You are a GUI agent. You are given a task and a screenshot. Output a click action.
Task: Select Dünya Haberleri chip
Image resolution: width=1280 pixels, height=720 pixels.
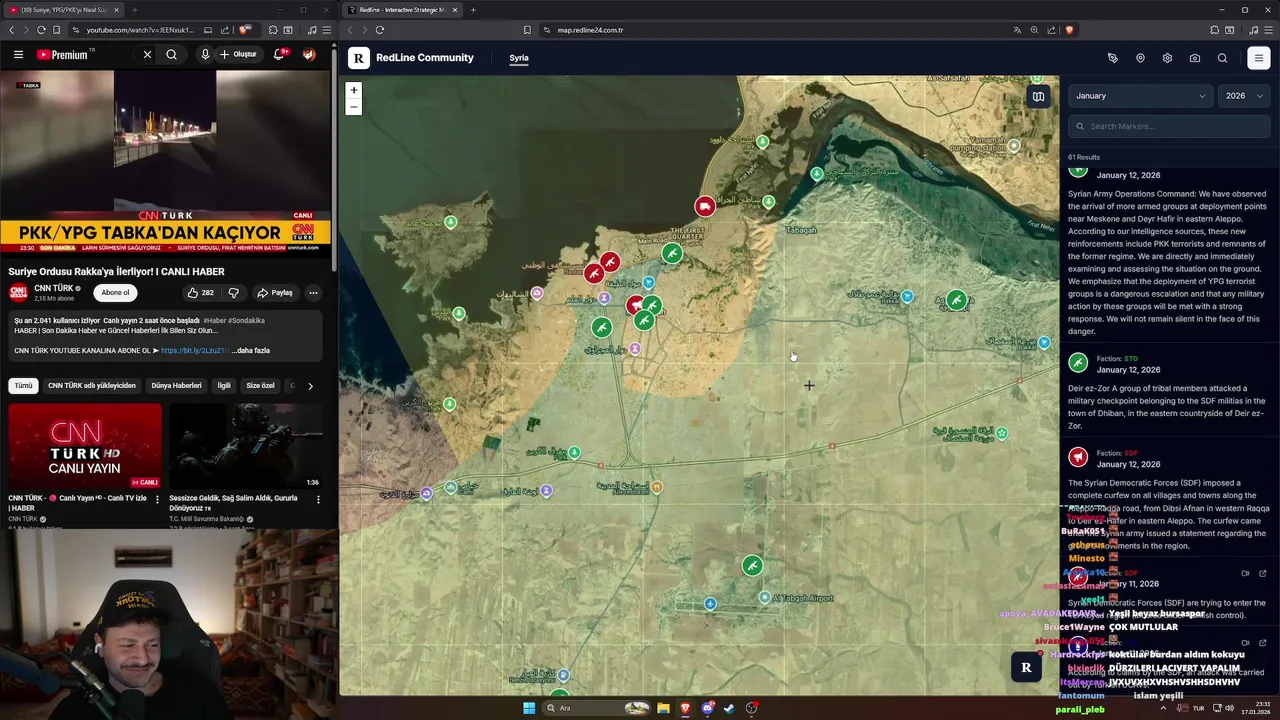pos(176,386)
